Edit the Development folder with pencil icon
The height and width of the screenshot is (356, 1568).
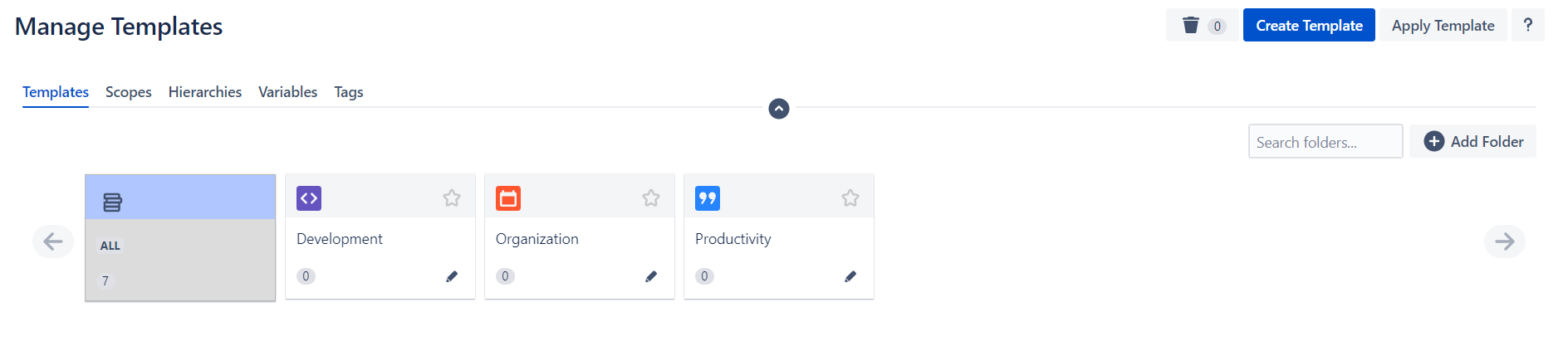(x=452, y=276)
